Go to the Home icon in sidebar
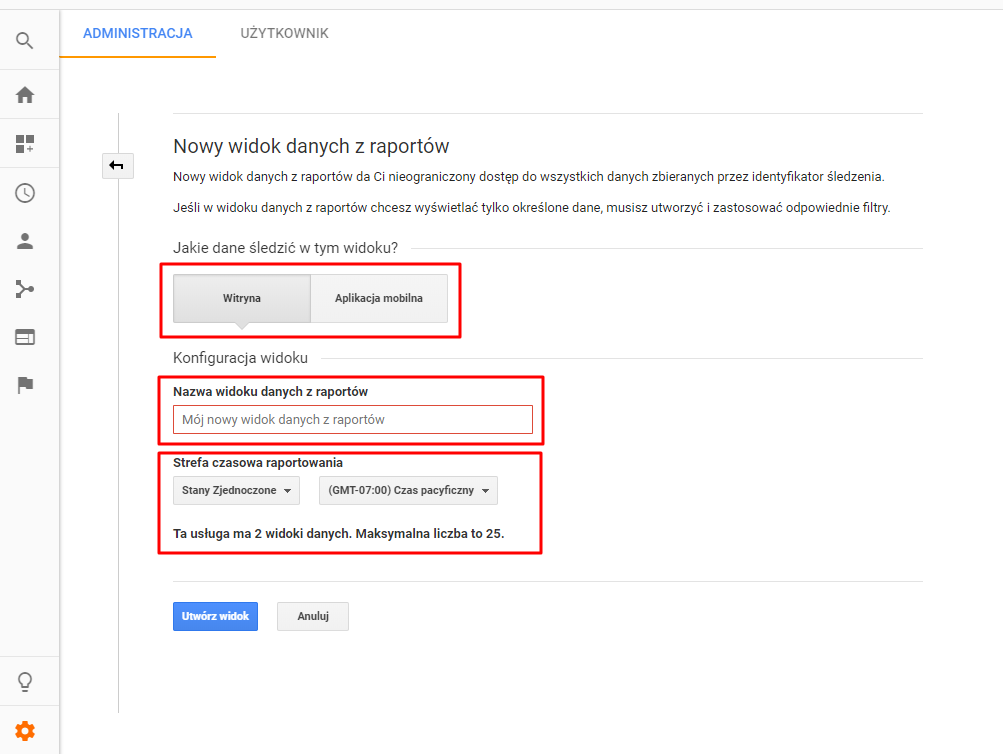 pyautogui.click(x=25, y=95)
